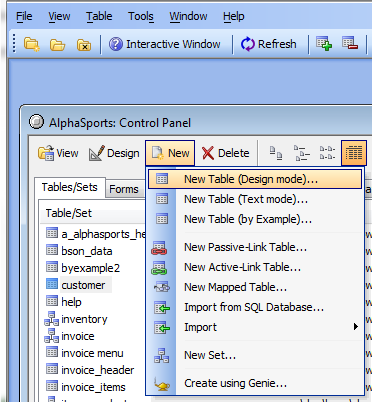Choose Create using Genie
This screenshot has width=372, height=402.
click(x=255, y=383)
